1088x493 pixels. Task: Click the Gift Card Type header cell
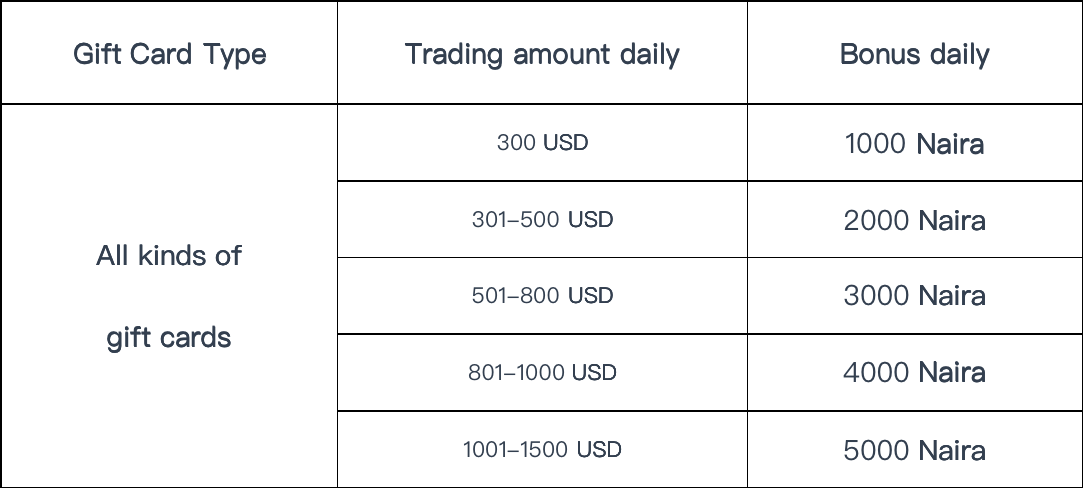(169, 53)
